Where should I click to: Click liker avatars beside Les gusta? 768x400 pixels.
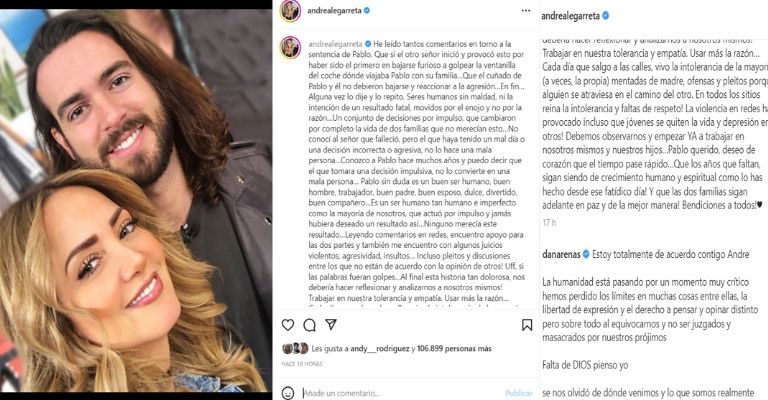pos(295,349)
